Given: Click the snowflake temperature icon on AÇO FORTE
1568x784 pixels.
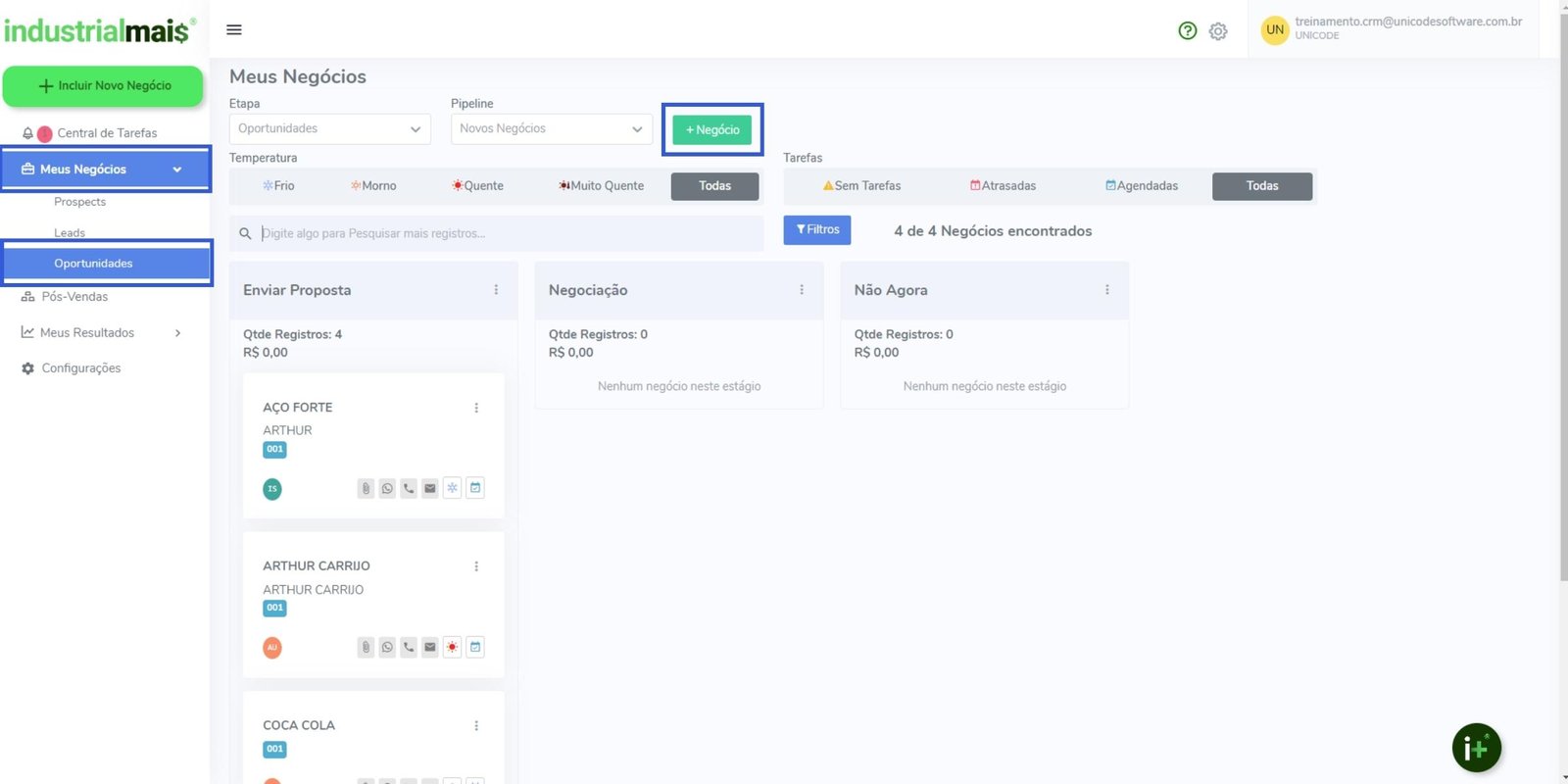Looking at the screenshot, I should pos(452,488).
